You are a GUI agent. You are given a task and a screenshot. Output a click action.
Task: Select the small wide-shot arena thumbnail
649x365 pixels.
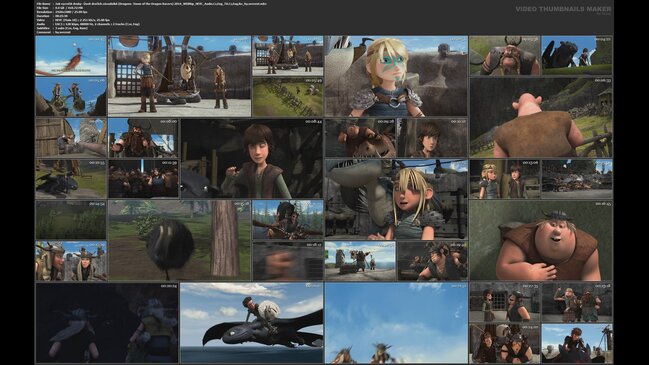[288, 56]
